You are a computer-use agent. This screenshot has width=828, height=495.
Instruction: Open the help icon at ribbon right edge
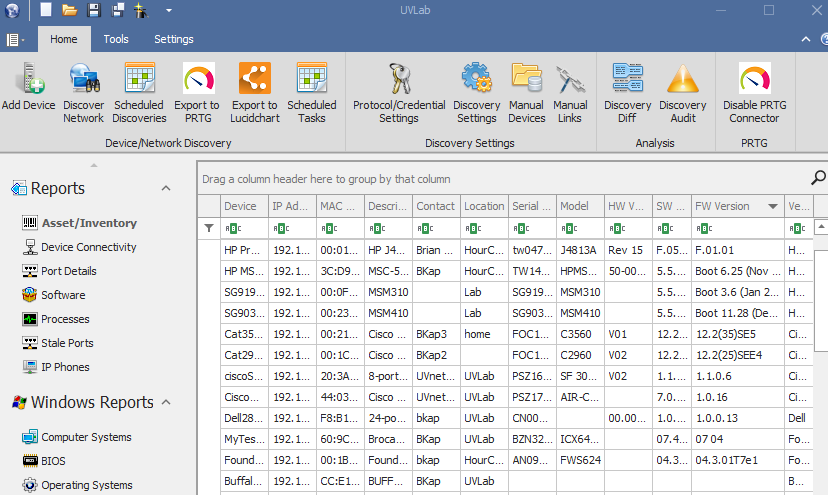pyautogui.click(x=824, y=39)
